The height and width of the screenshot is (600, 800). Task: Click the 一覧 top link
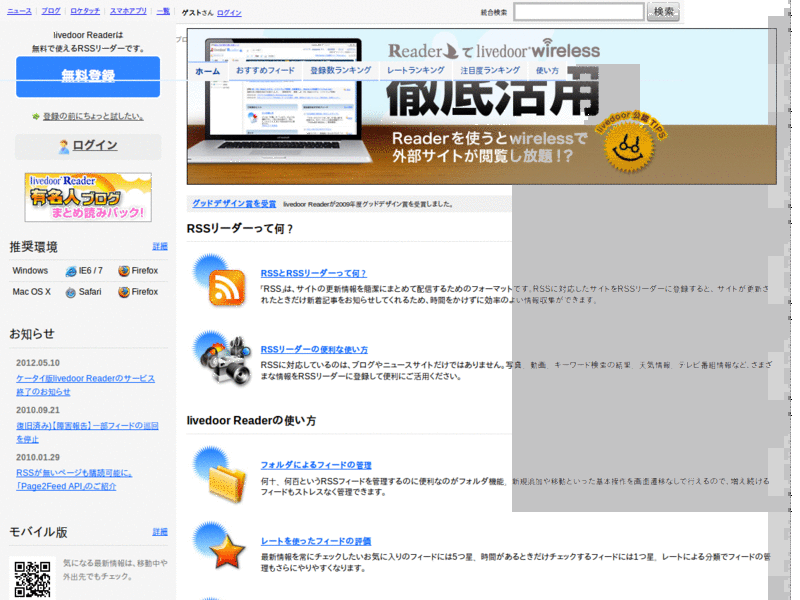pos(163,11)
